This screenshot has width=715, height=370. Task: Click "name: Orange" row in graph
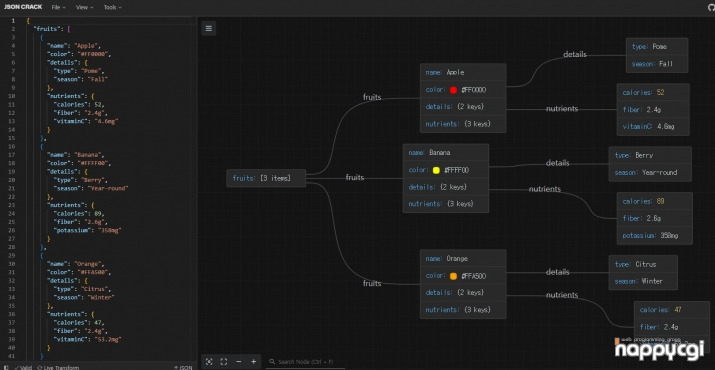(463, 258)
